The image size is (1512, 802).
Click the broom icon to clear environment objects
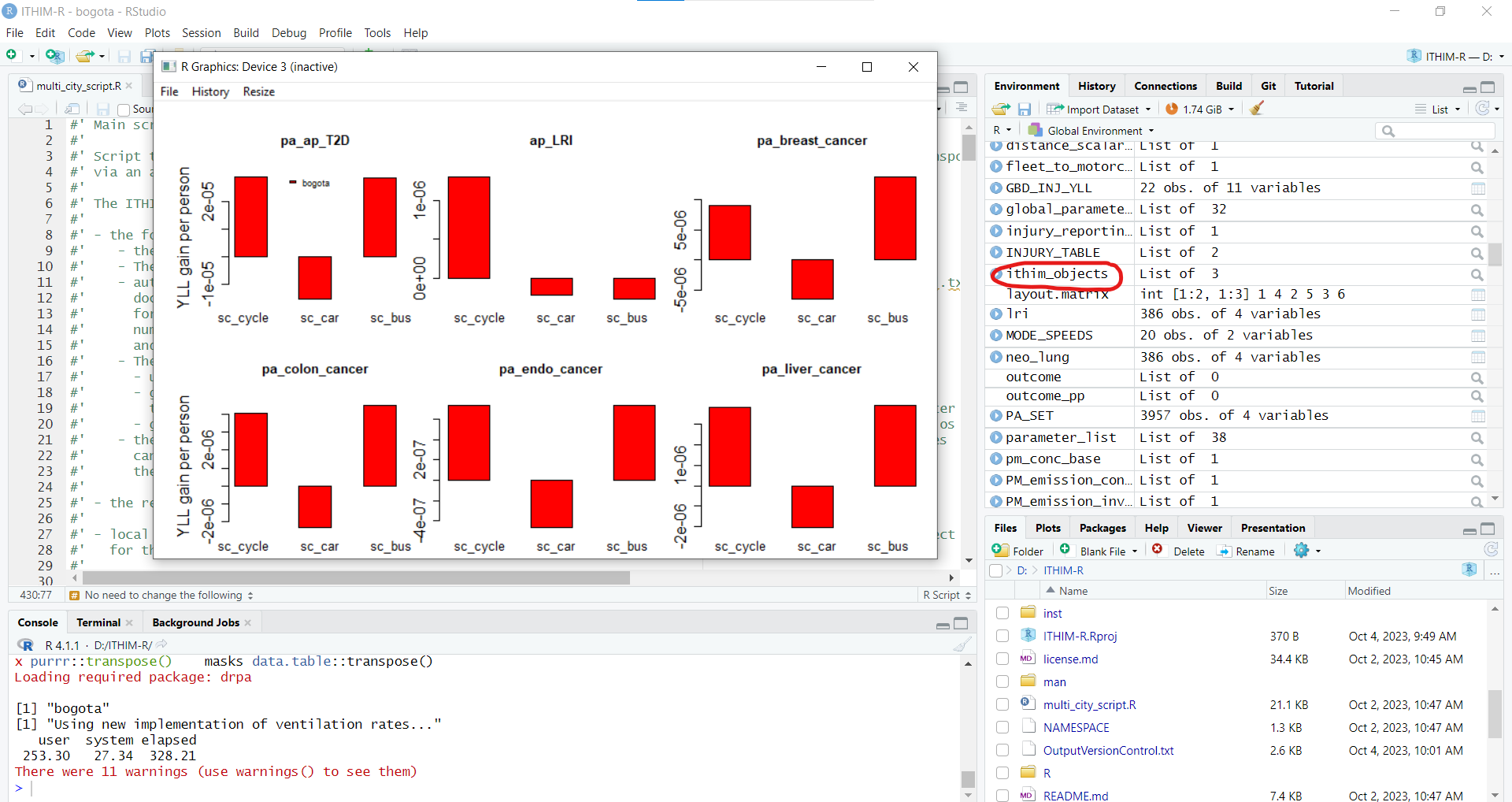coord(1257,109)
